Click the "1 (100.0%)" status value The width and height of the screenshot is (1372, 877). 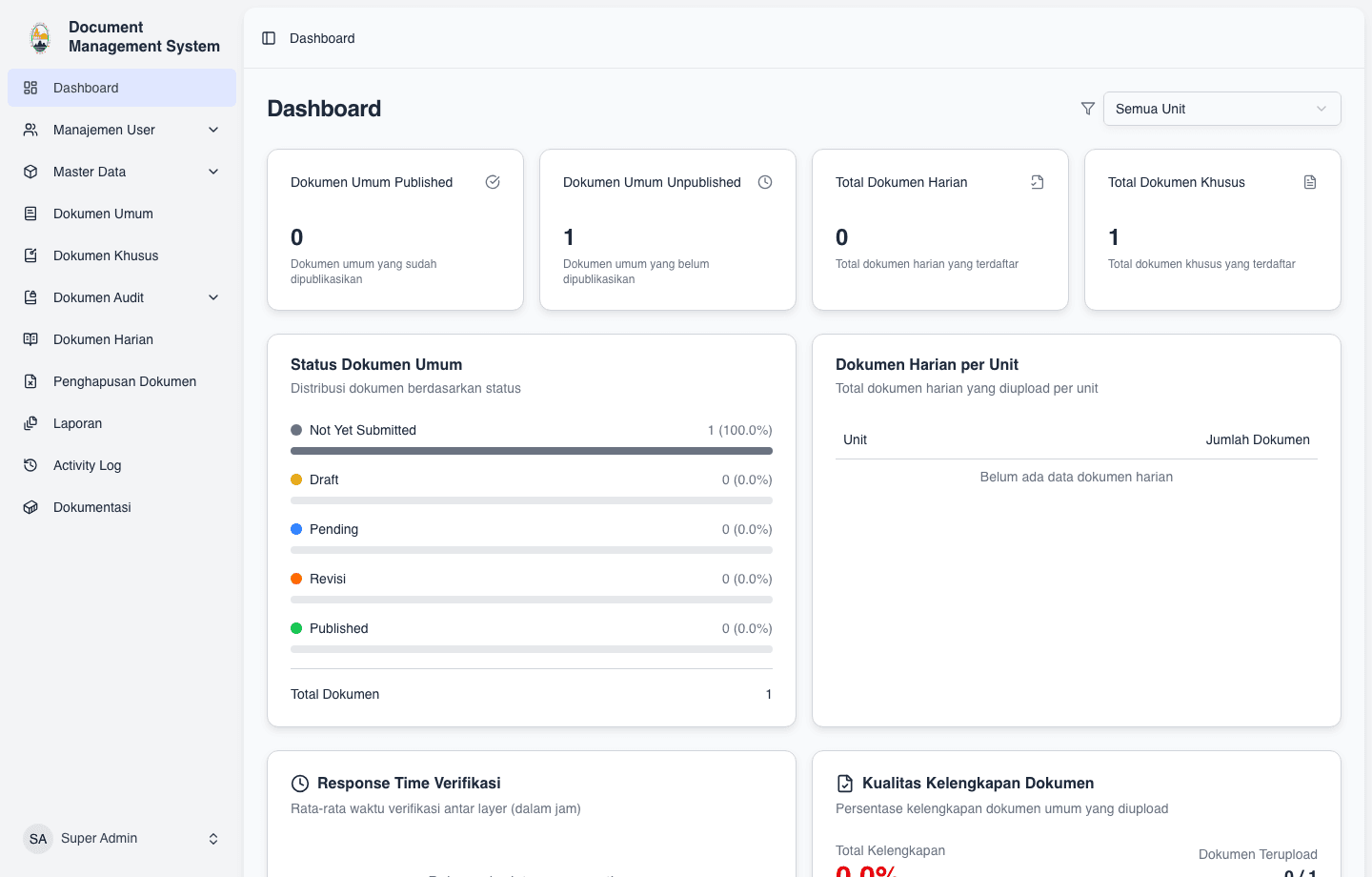tap(740, 430)
